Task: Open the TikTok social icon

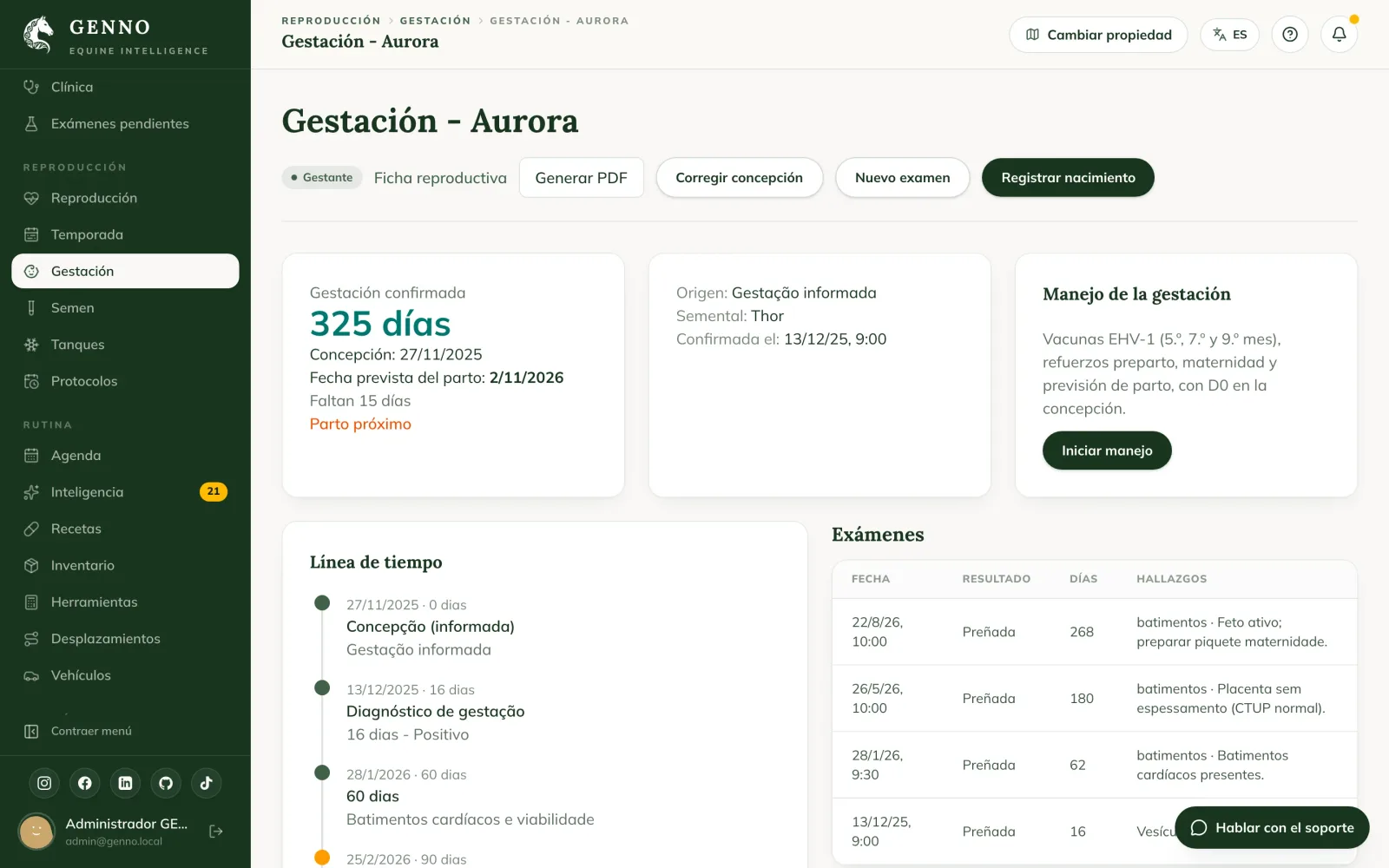Action: (x=206, y=783)
